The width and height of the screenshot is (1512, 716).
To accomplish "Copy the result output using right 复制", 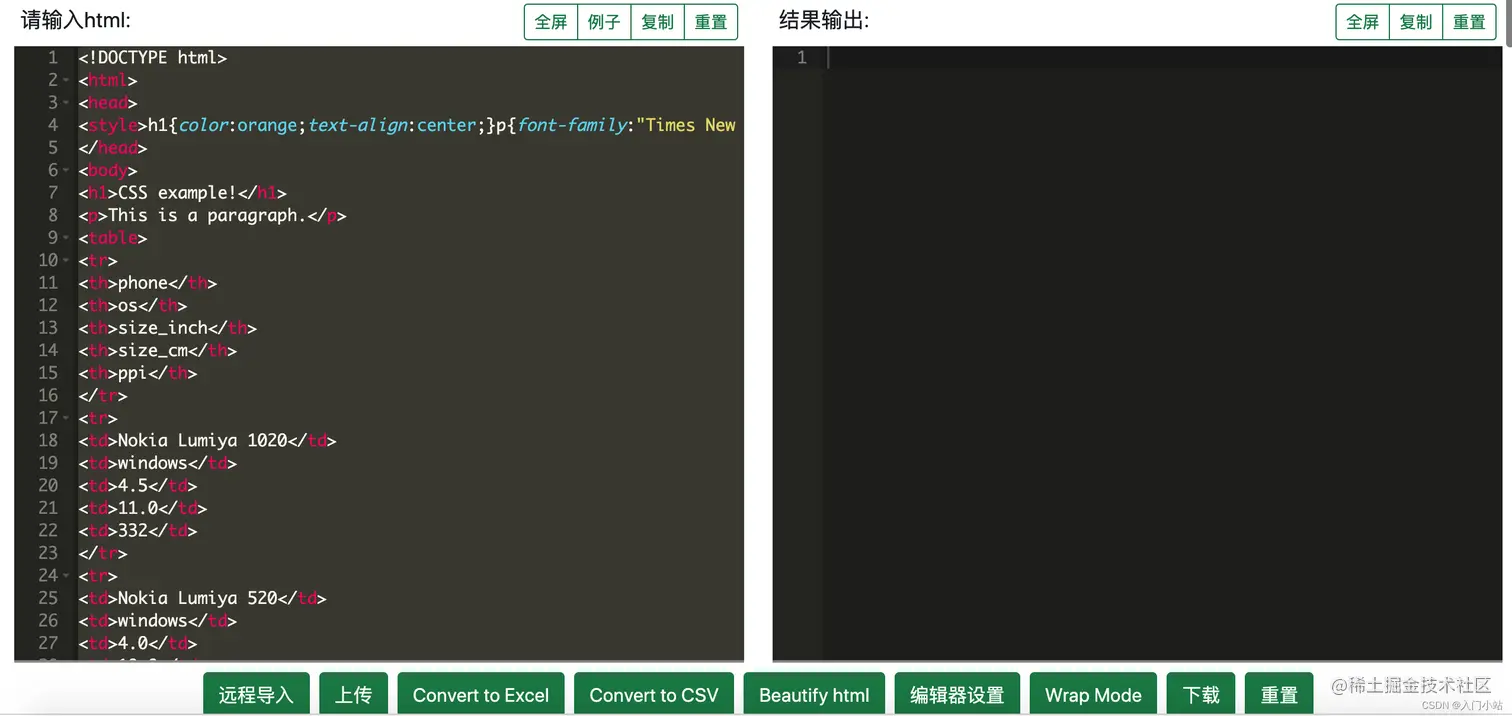I will 1415,21.
